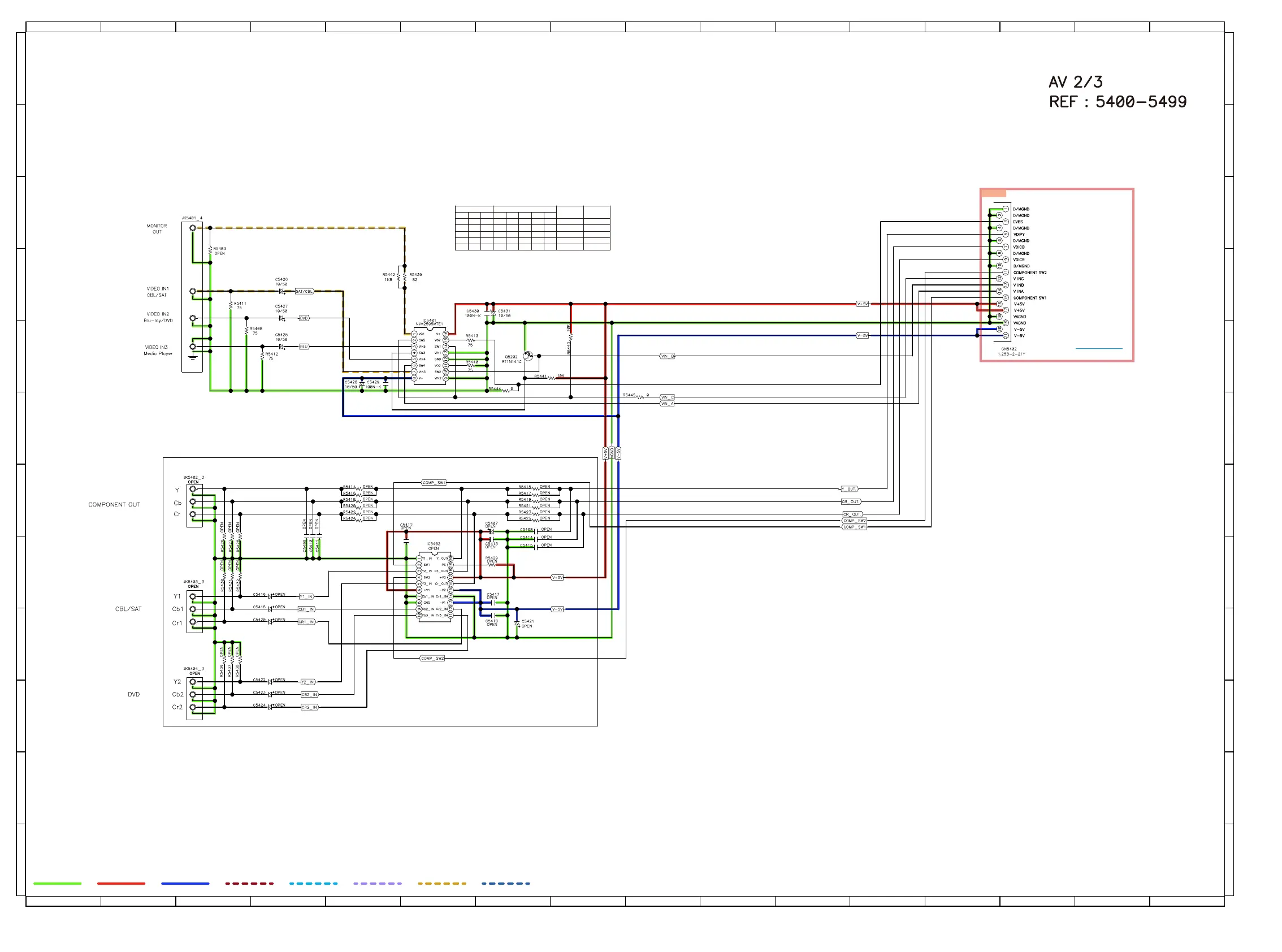Click the DVD Cr2 jack symbol
The width and height of the screenshot is (1282, 952).
click(193, 708)
